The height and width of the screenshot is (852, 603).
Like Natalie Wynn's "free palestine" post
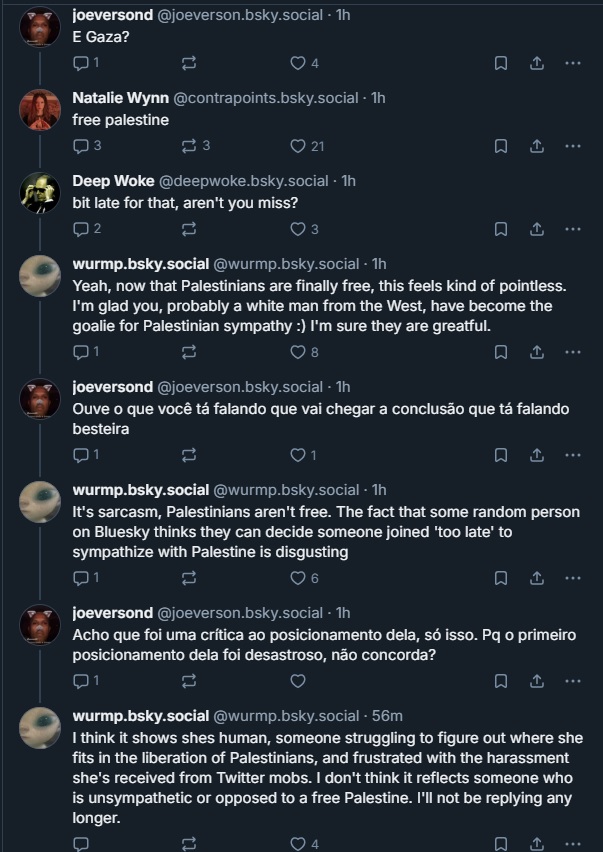point(297,145)
